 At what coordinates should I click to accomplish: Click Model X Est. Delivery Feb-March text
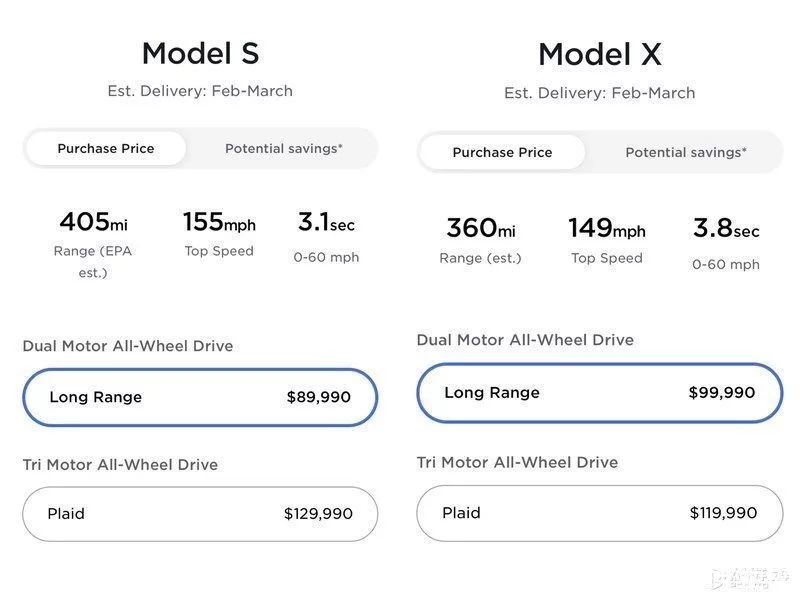pyautogui.click(x=599, y=93)
